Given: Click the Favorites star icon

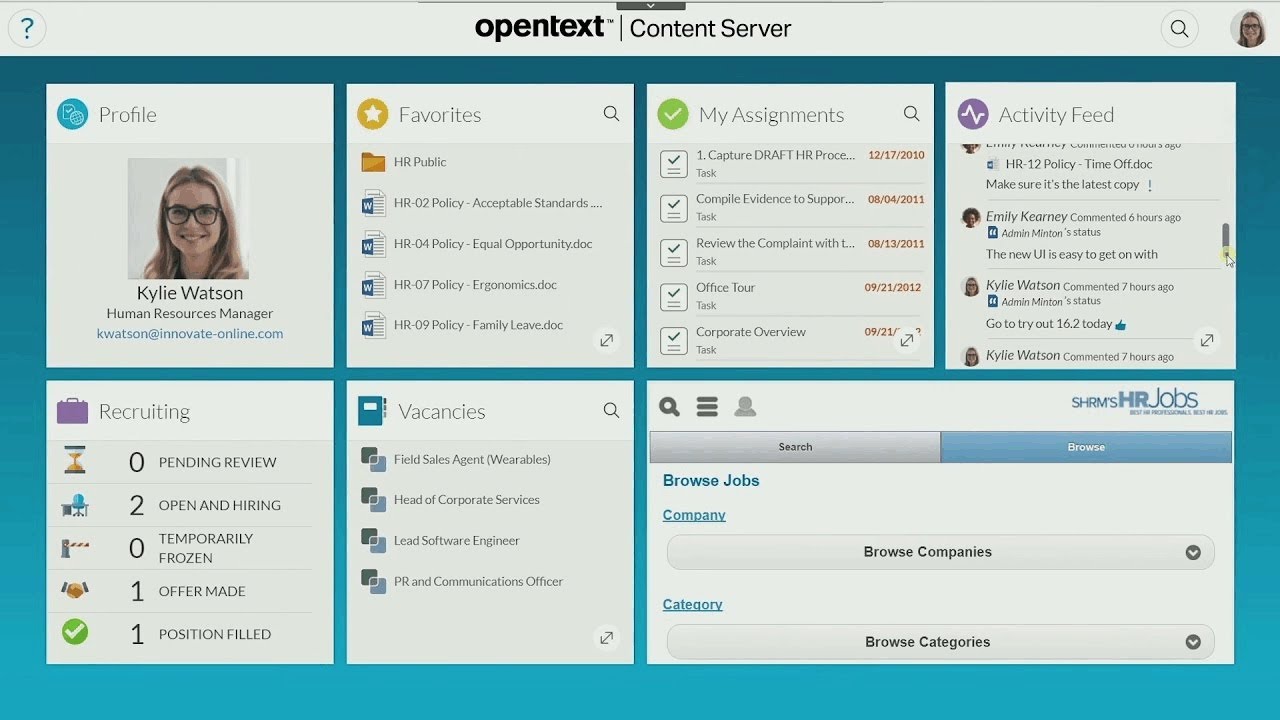Looking at the screenshot, I should pos(373,114).
